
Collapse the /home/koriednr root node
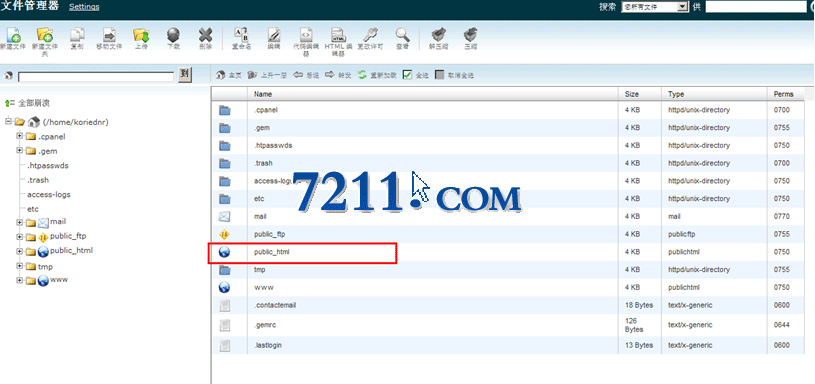(x=8, y=121)
